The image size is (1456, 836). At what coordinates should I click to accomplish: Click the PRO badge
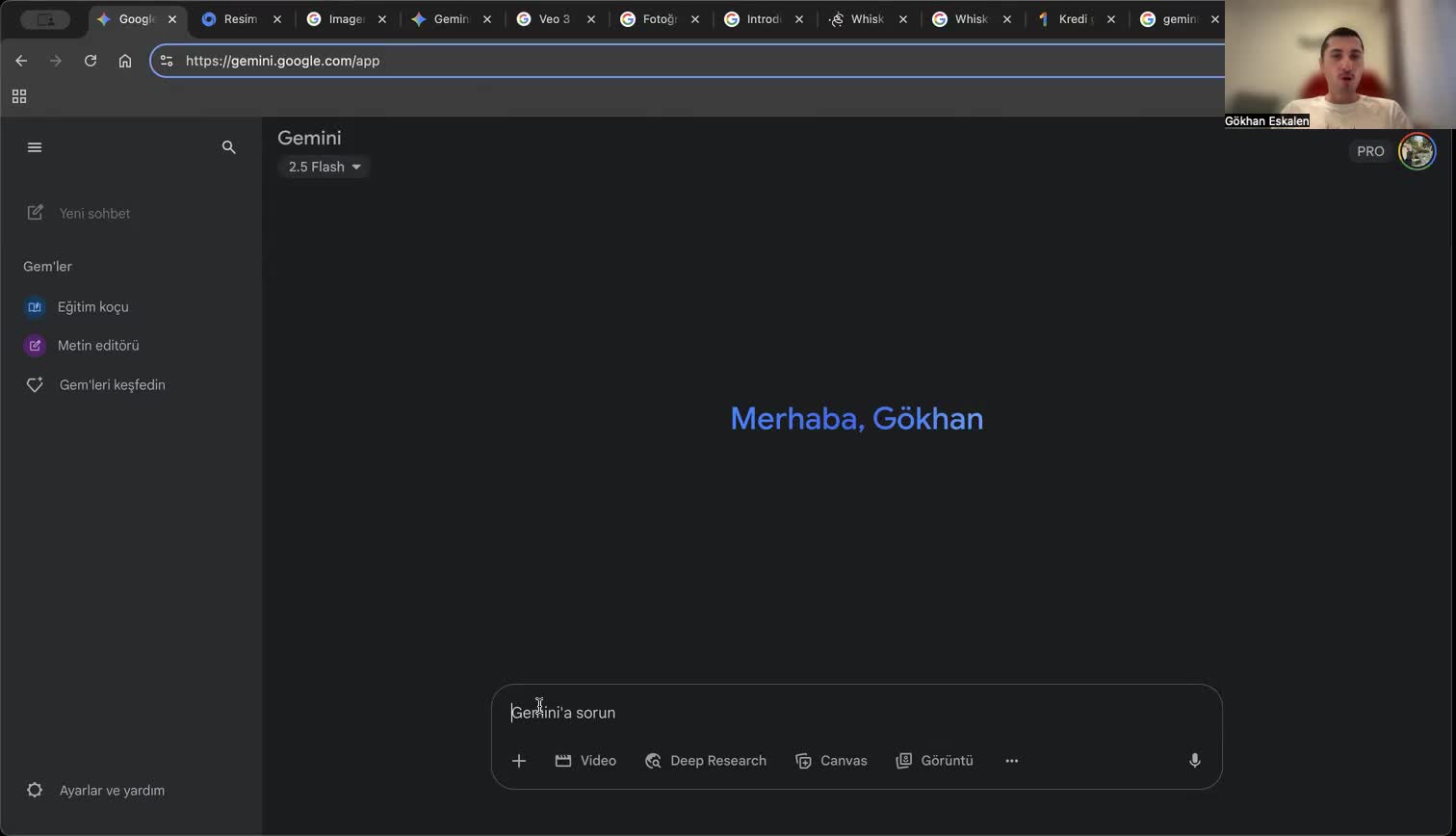point(1369,151)
